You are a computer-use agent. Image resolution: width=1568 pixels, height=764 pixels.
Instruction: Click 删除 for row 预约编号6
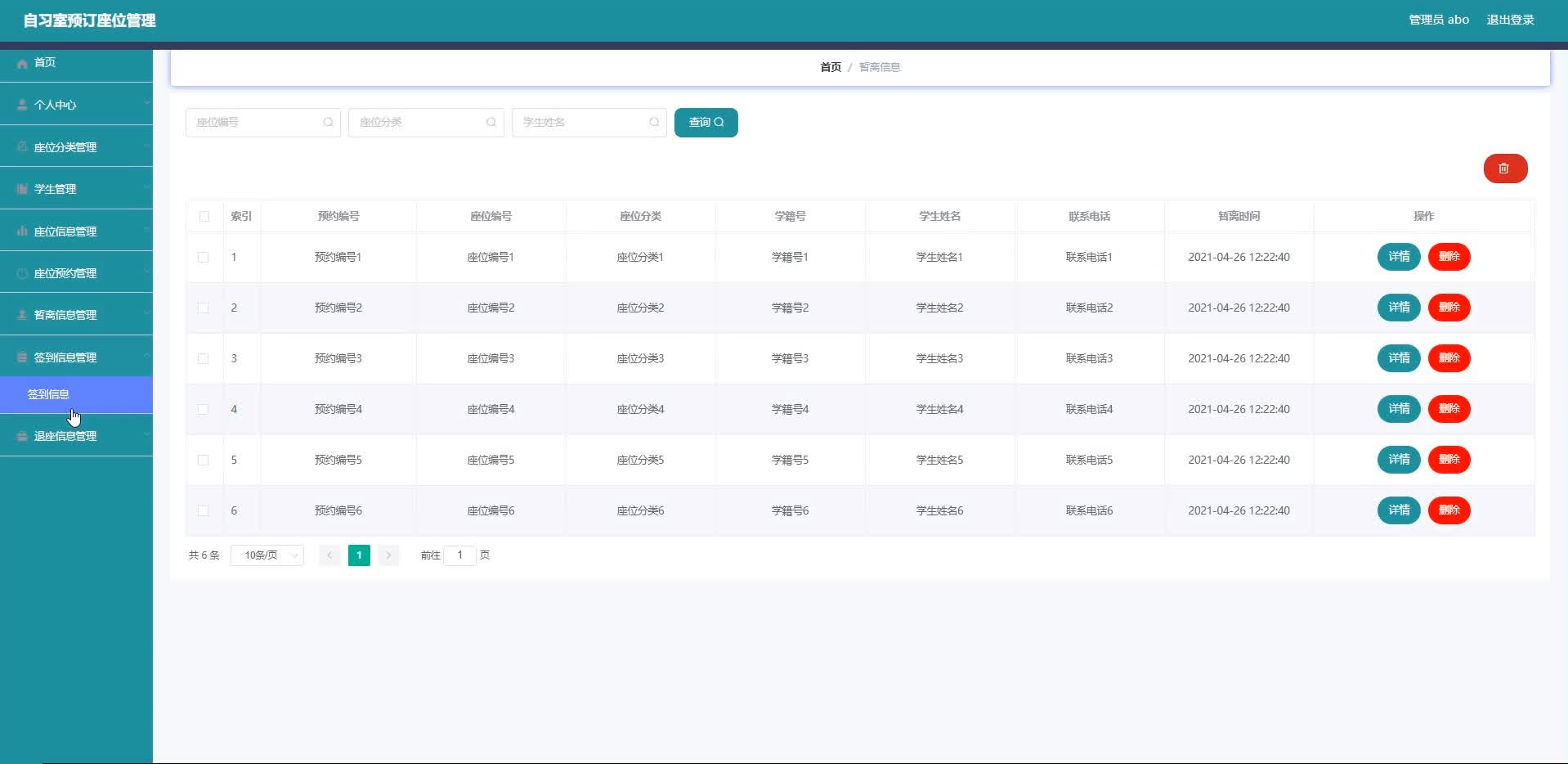[1449, 510]
